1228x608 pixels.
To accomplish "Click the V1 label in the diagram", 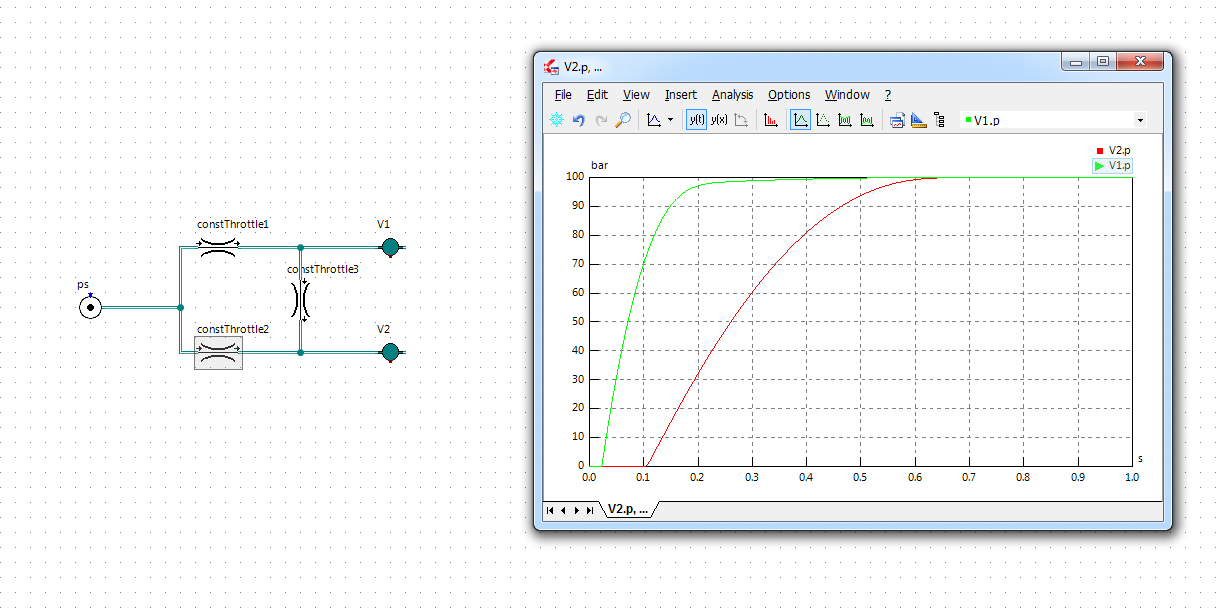I will [384, 224].
